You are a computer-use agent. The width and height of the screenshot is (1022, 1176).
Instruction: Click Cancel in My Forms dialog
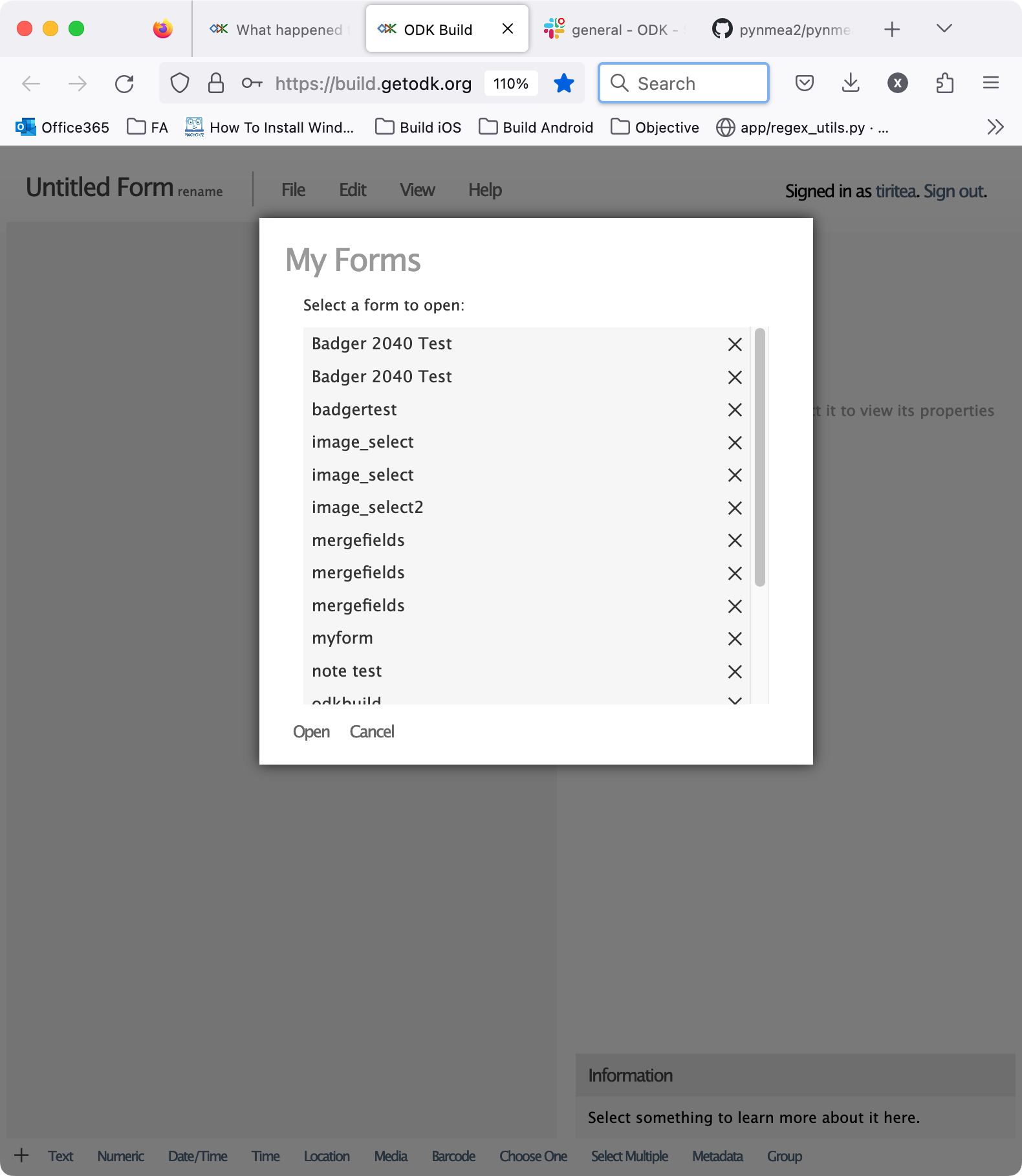pos(372,732)
